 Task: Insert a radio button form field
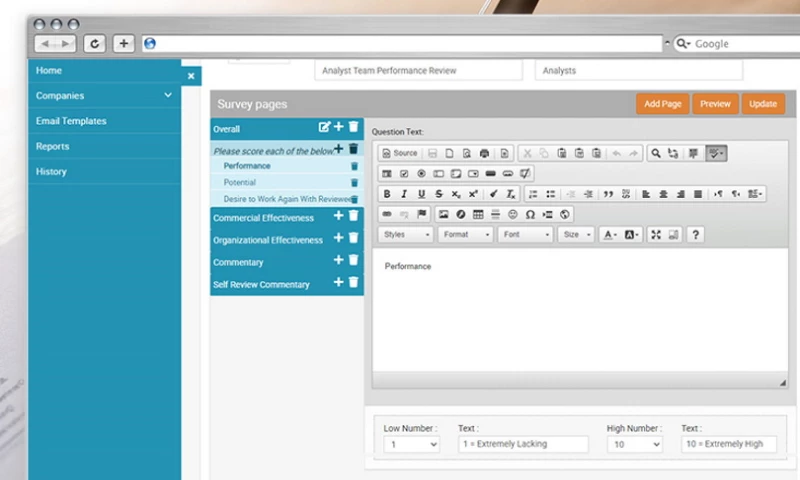(421, 173)
